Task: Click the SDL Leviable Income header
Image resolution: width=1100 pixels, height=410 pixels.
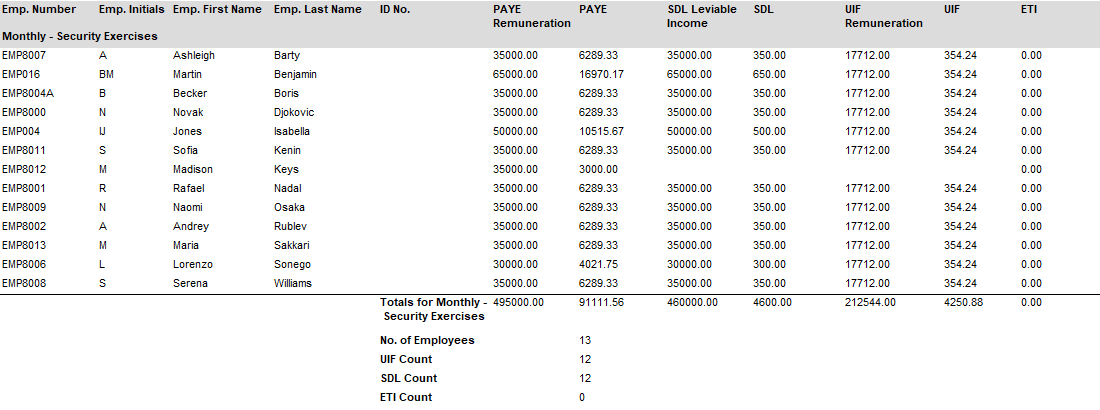Action: click(701, 16)
